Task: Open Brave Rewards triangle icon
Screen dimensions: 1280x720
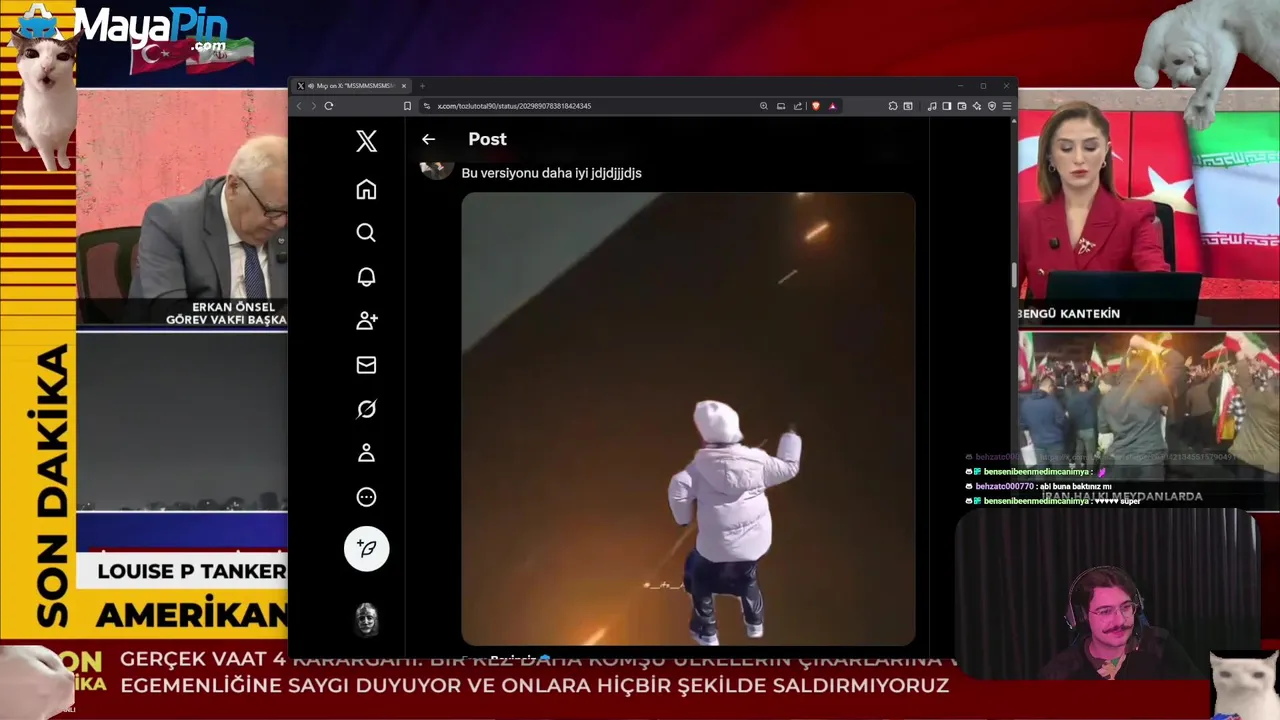Action: click(x=833, y=106)
